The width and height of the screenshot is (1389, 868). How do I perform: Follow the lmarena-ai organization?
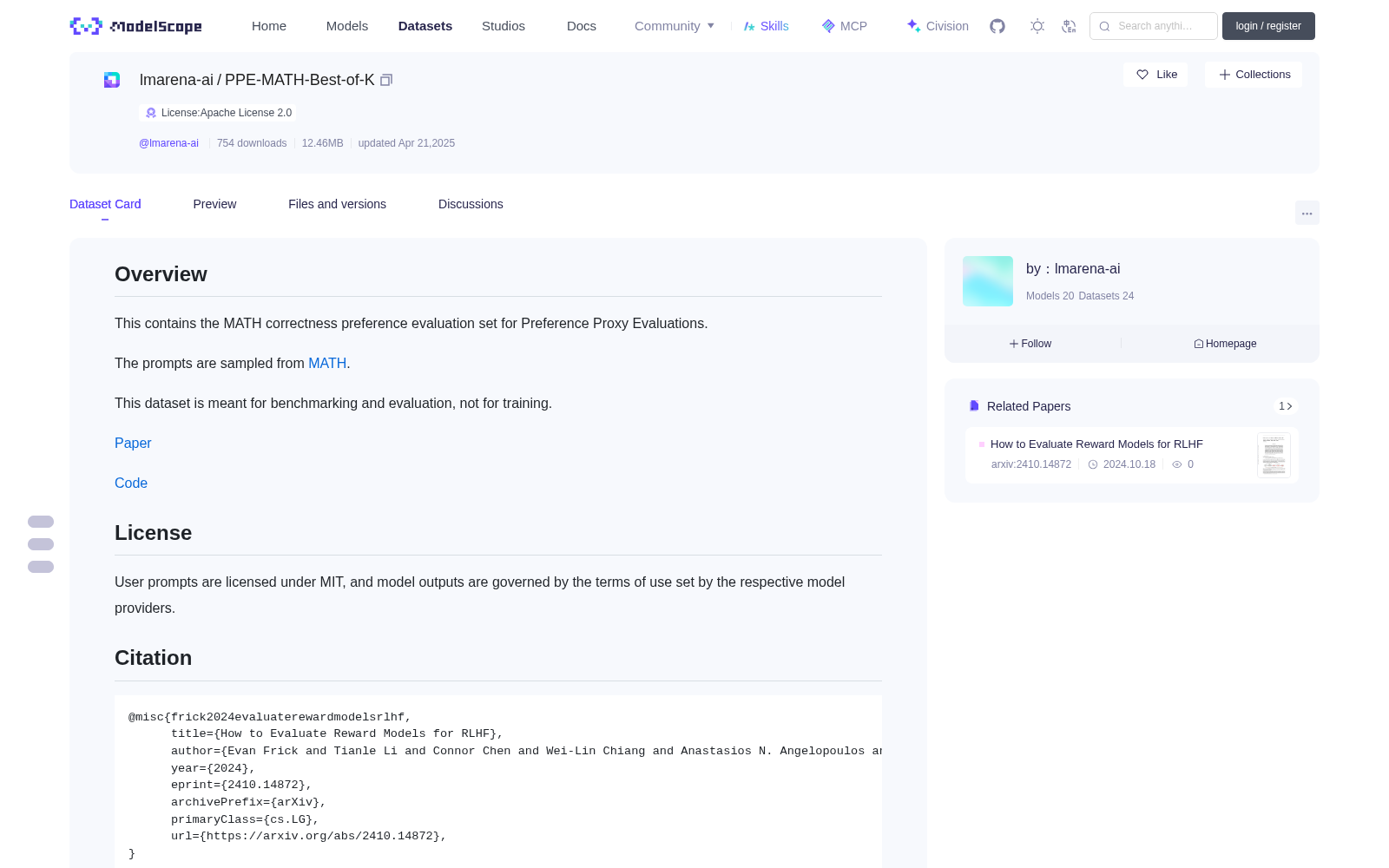pos(1030,344)
